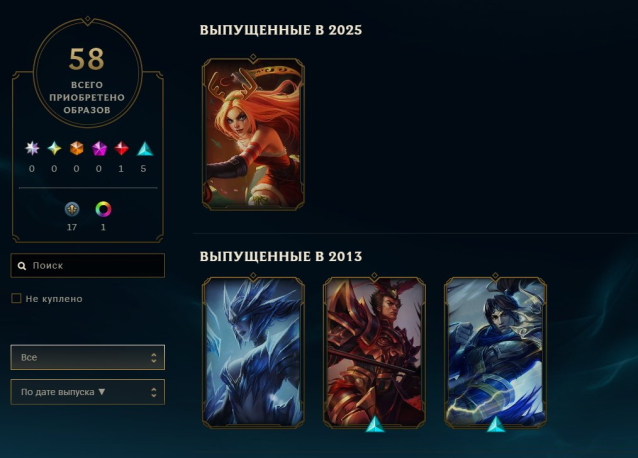The image size is (638, 458).
Task: Click the Transcendent rarity gem icon
Action: click(x=32, y=148)
